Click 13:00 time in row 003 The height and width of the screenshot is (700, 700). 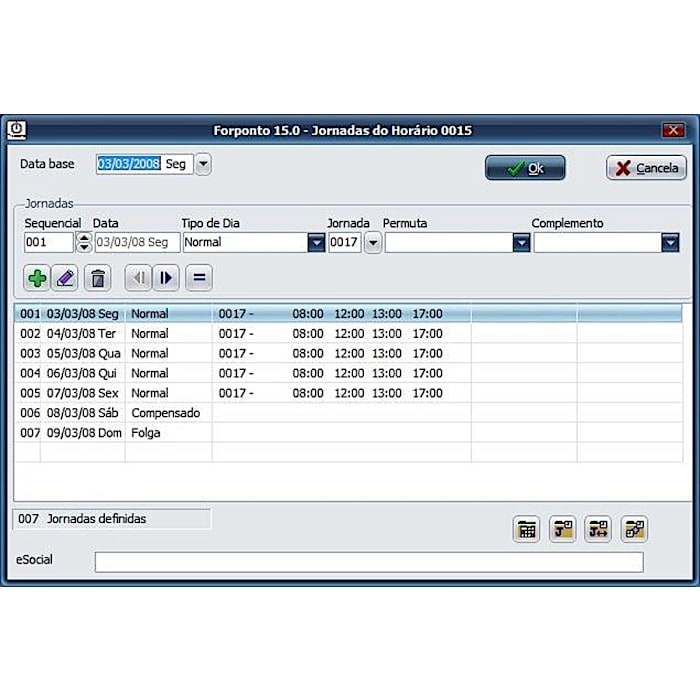click(x=387, y=353)
